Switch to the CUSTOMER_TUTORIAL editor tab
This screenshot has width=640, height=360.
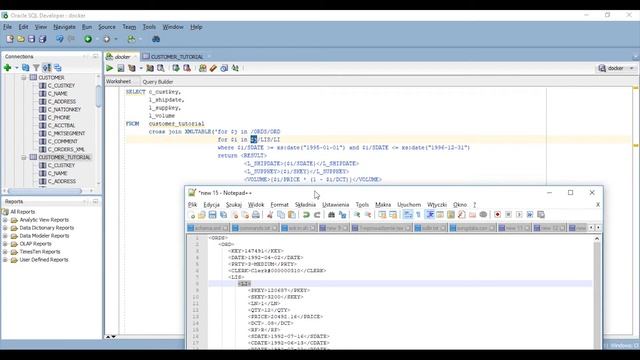pos(176,57)
